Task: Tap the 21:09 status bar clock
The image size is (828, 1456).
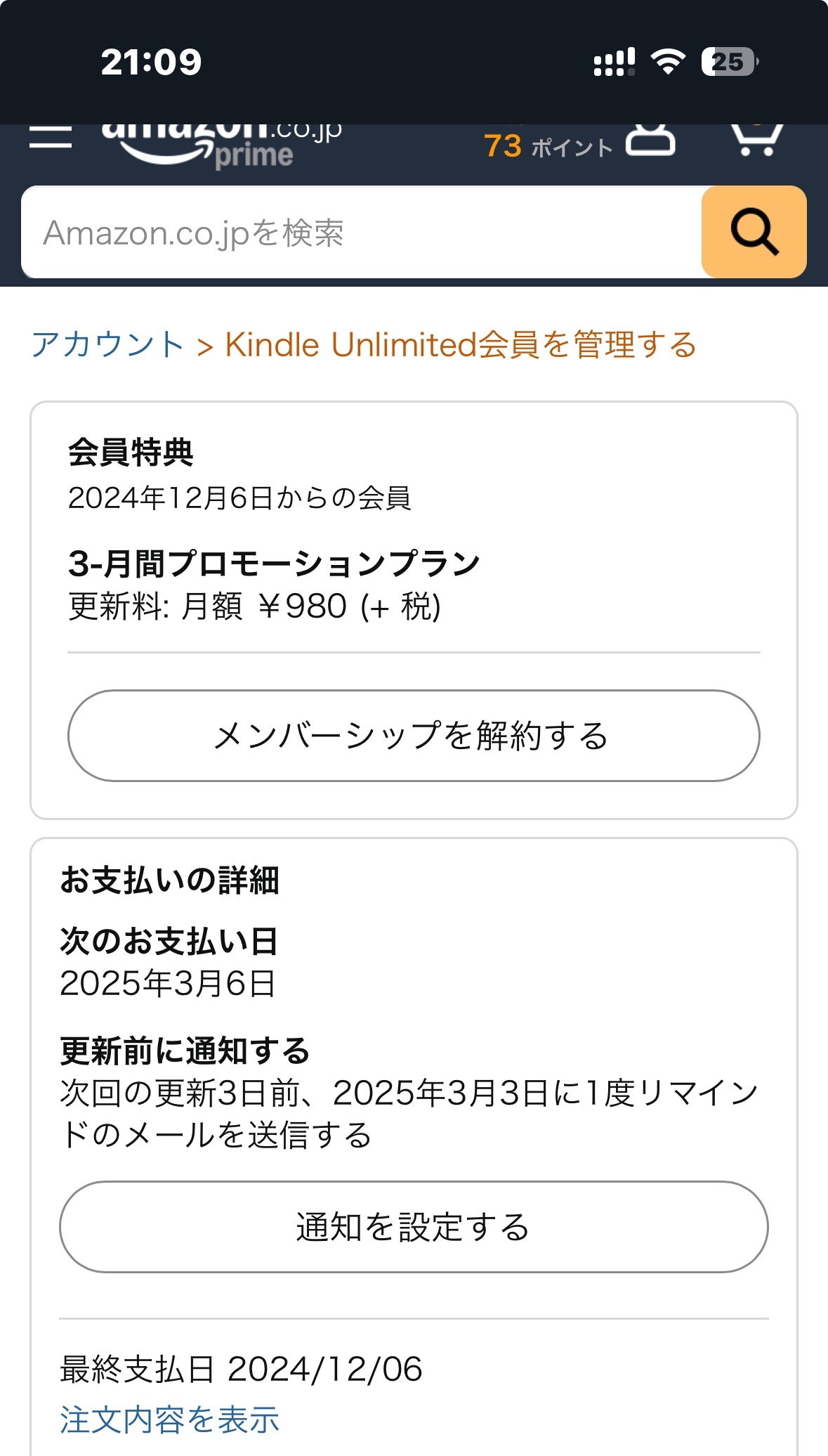Action: pyautogui.click(x=151, y=63)
